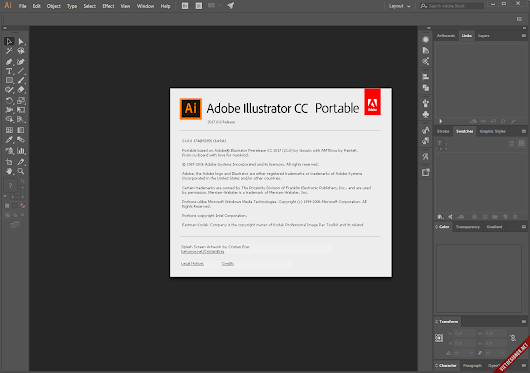The width and height of the screenshot is (530, 373).
Task: Click the GPU Performance rocket icon
Action: click(x=231, y=5)
